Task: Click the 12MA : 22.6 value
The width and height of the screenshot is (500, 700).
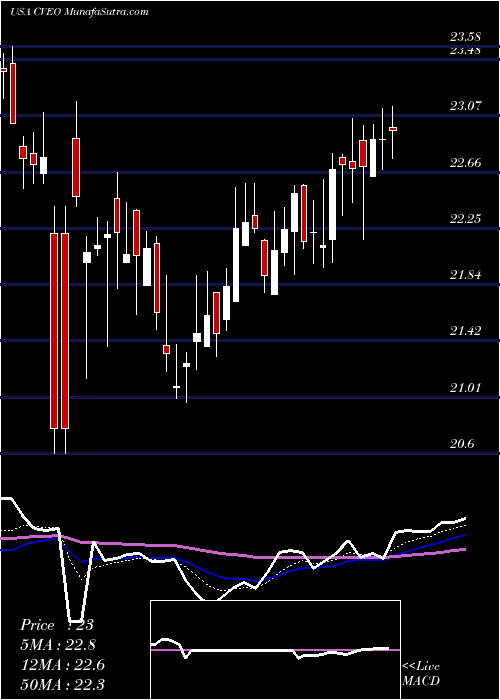Action: click(62, 664)
